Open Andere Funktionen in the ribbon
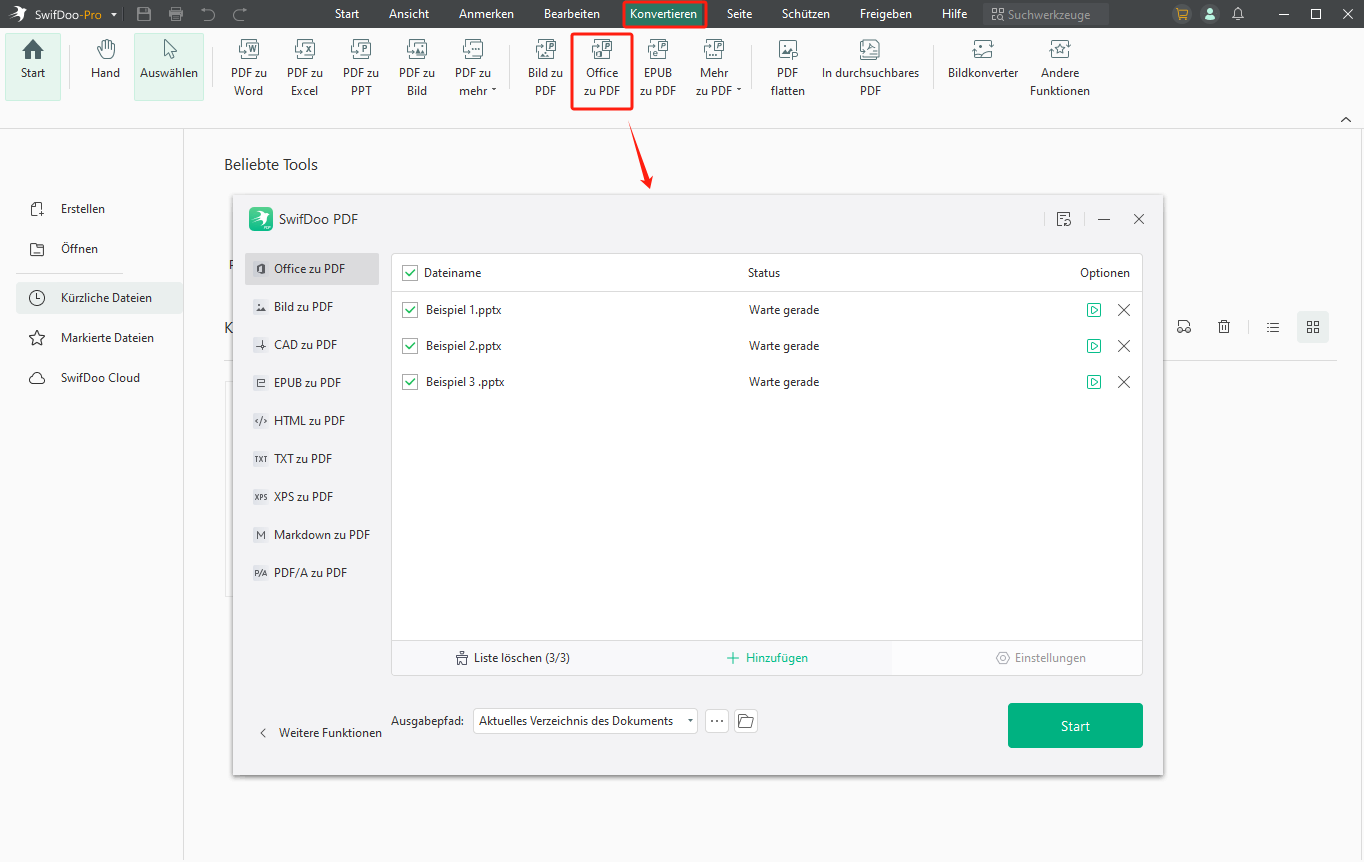The height and width of the screenshot is (862, 1364). pyautogui.click(x=1060, y=68)
